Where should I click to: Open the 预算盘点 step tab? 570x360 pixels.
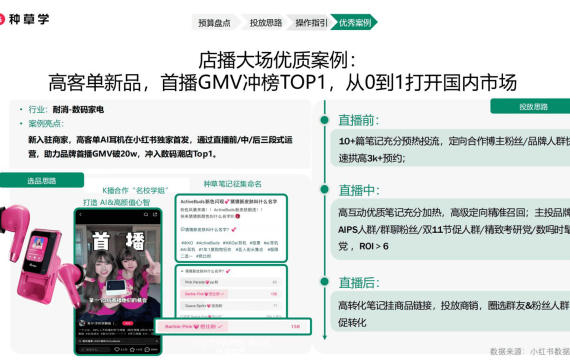pyautogui.click(x=214, y=23)
